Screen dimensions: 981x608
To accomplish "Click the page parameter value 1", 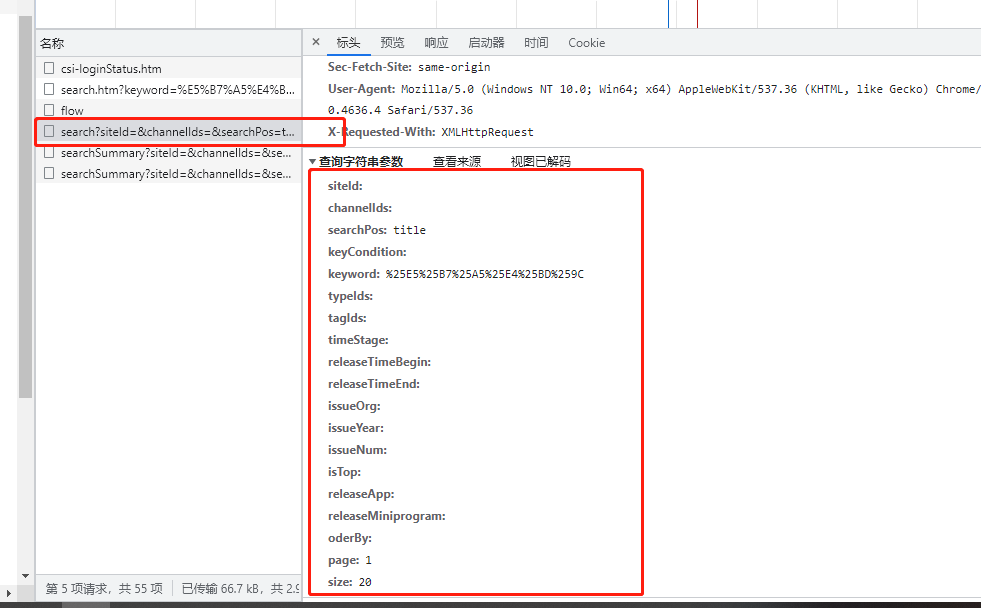I will click(369, 560).
